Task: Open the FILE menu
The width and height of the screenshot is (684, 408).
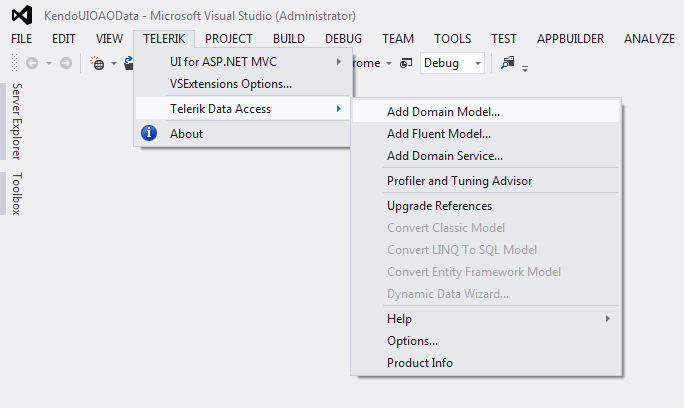Action: coord(21,39)
